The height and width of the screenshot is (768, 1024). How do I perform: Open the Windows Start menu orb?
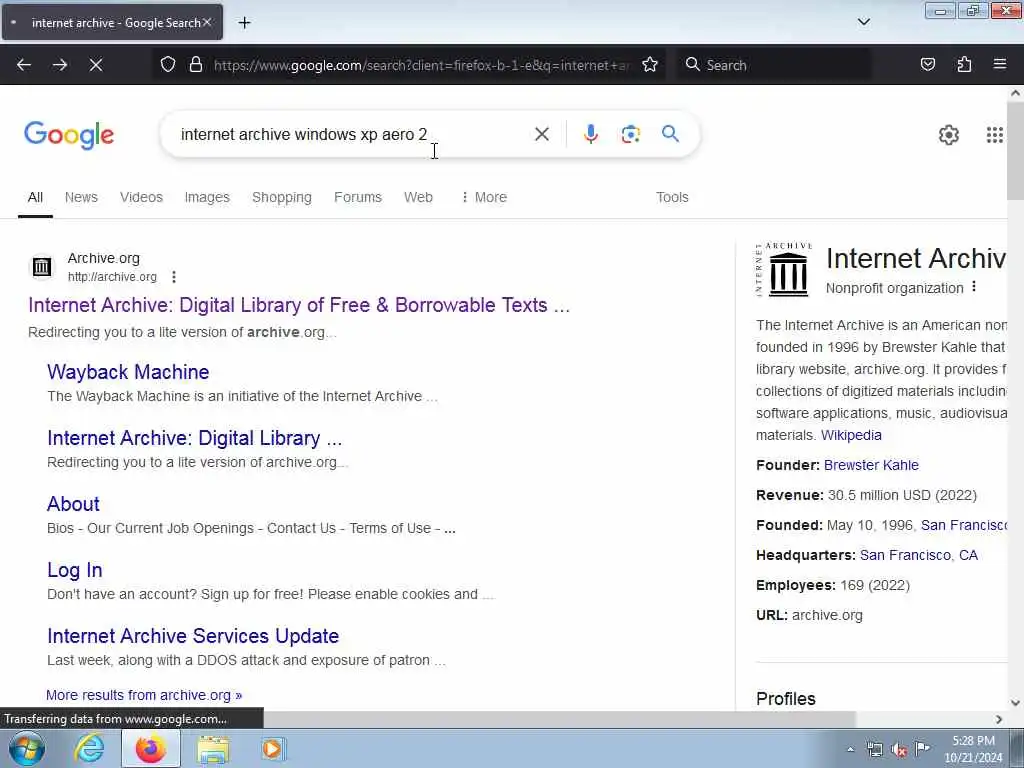(27, 748)
